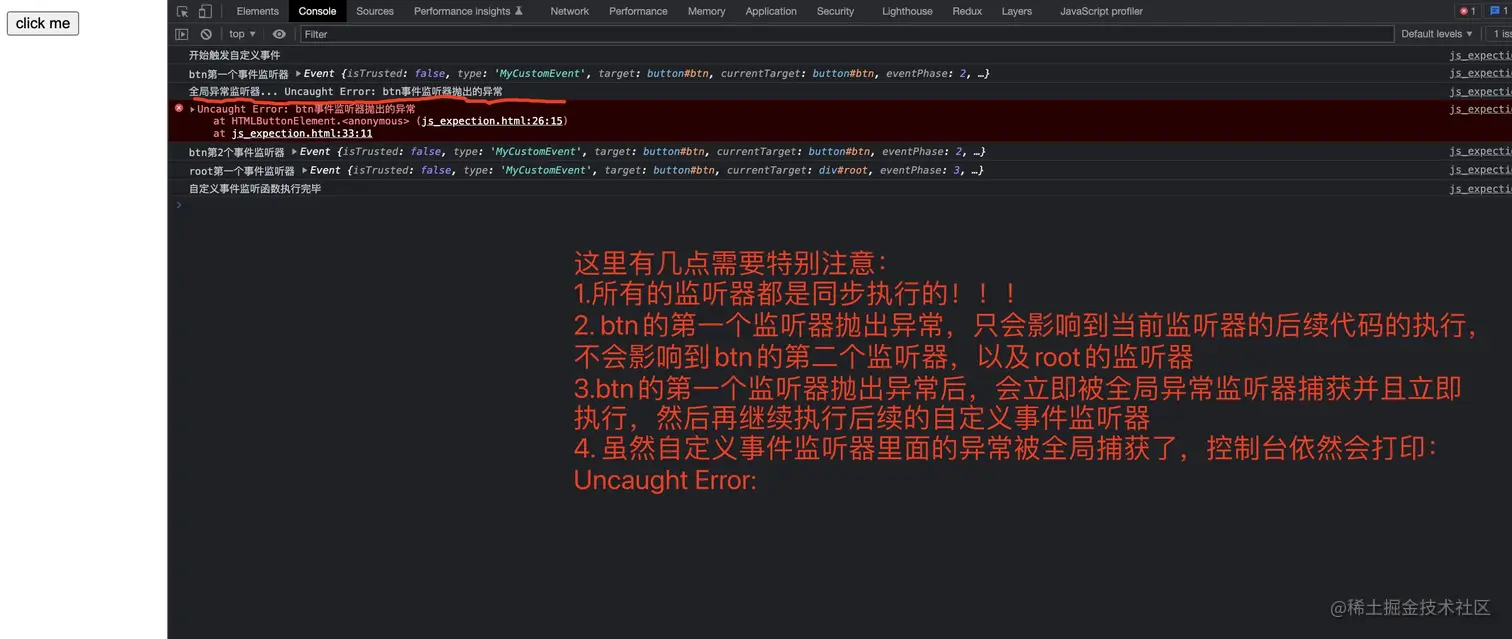Open js_expection.html:26:15 source link

492,120
